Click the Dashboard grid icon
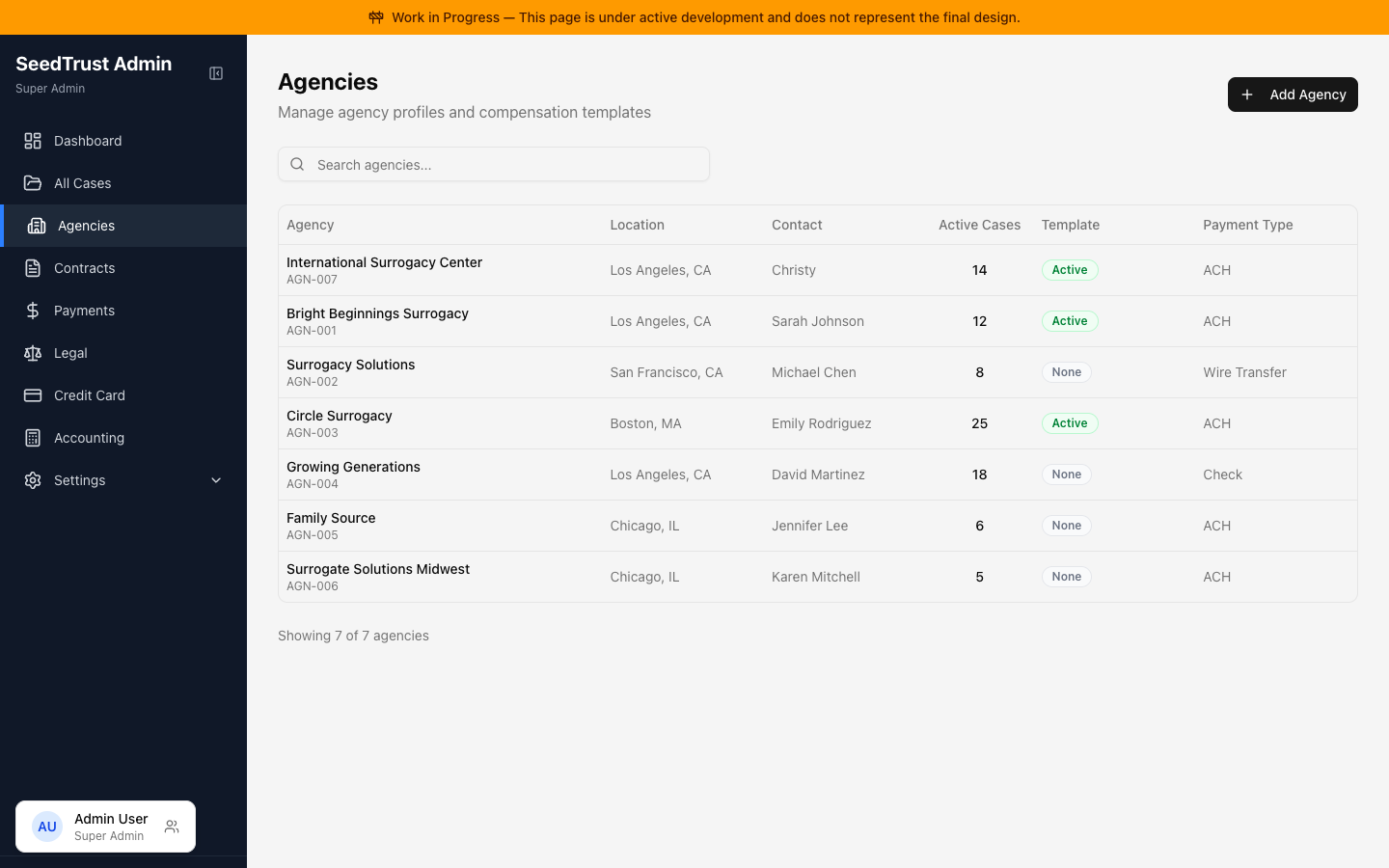Image resolution: width=1389 pixels, height=868 pixels. coord(33,141)
